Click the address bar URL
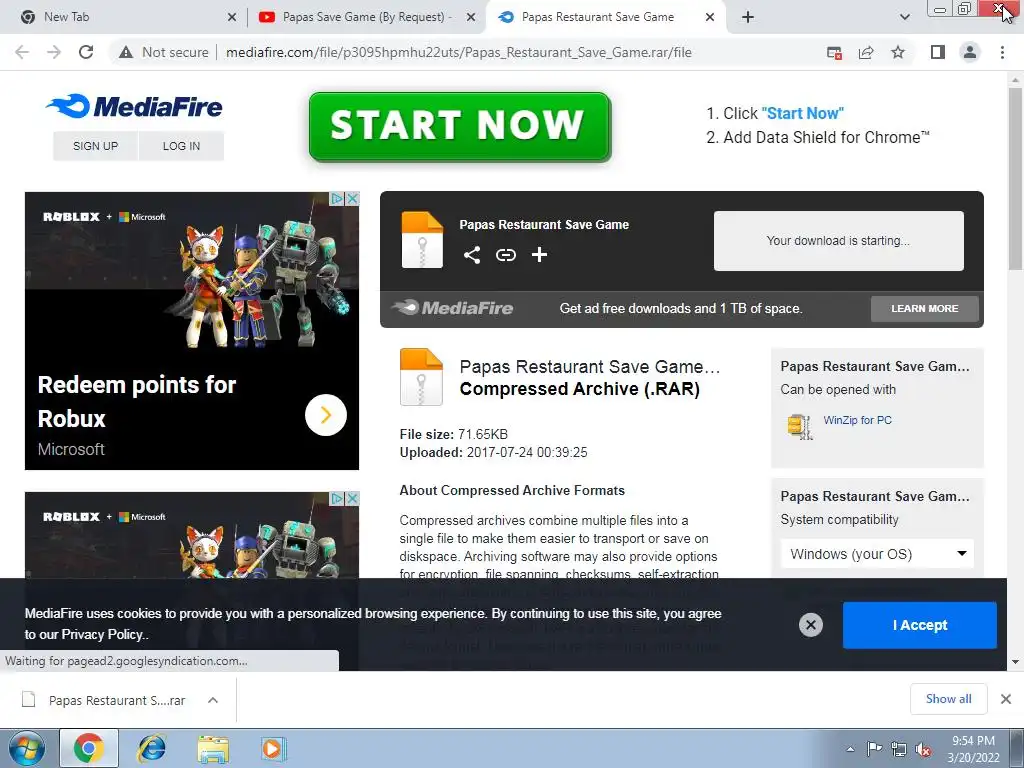The height and width of the screenshot is (768, 1024). (458, 52)
